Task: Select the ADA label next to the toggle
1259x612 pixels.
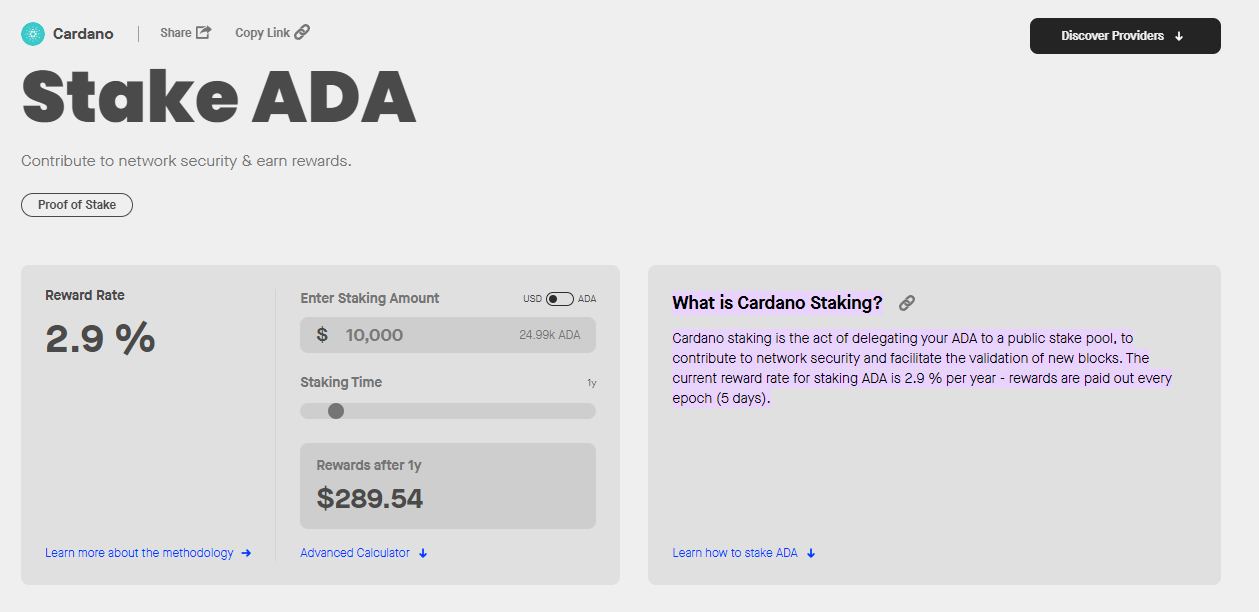Action: 587,299
